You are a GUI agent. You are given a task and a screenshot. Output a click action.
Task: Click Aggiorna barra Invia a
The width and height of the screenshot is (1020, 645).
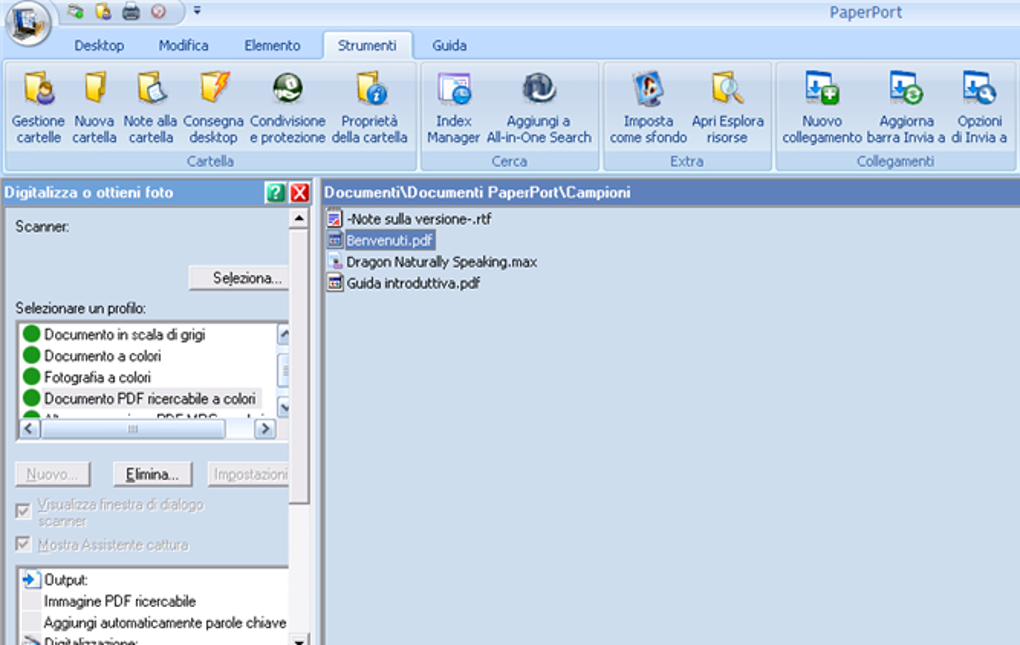906,108
